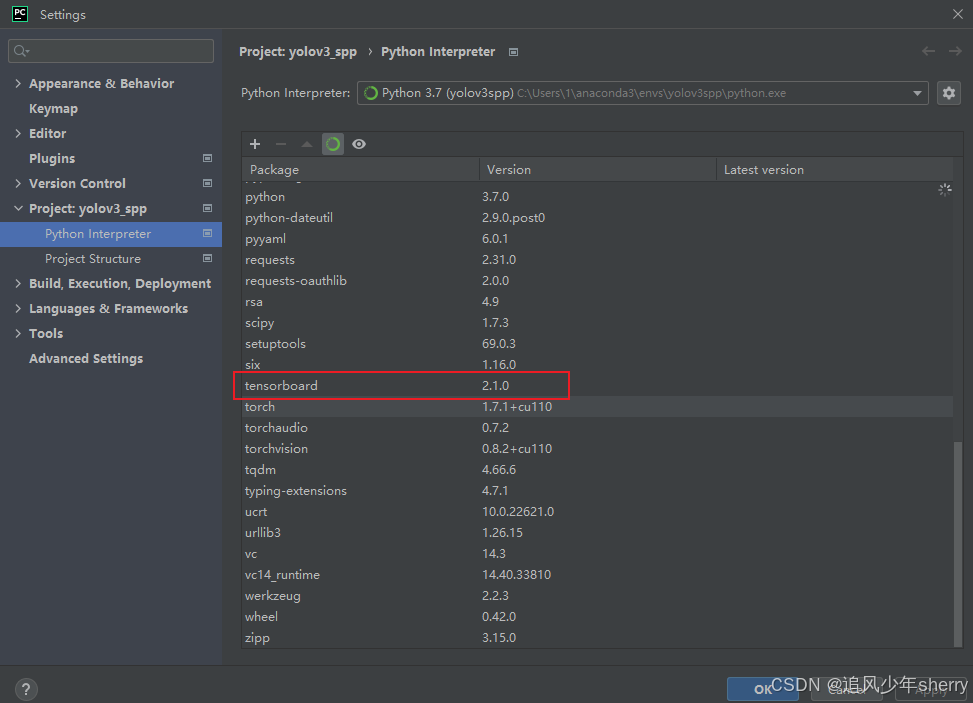Click the back navigation arrow

(928, 51)
